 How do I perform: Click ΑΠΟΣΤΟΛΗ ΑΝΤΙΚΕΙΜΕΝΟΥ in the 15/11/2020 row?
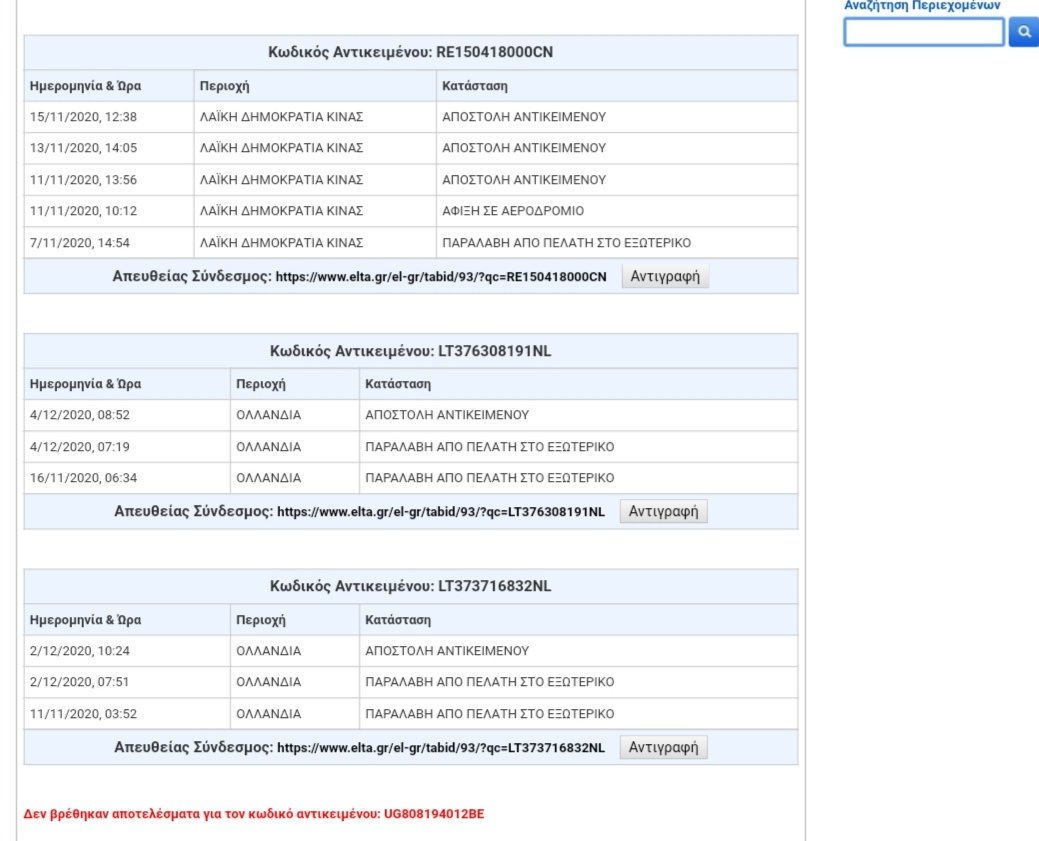524,117
